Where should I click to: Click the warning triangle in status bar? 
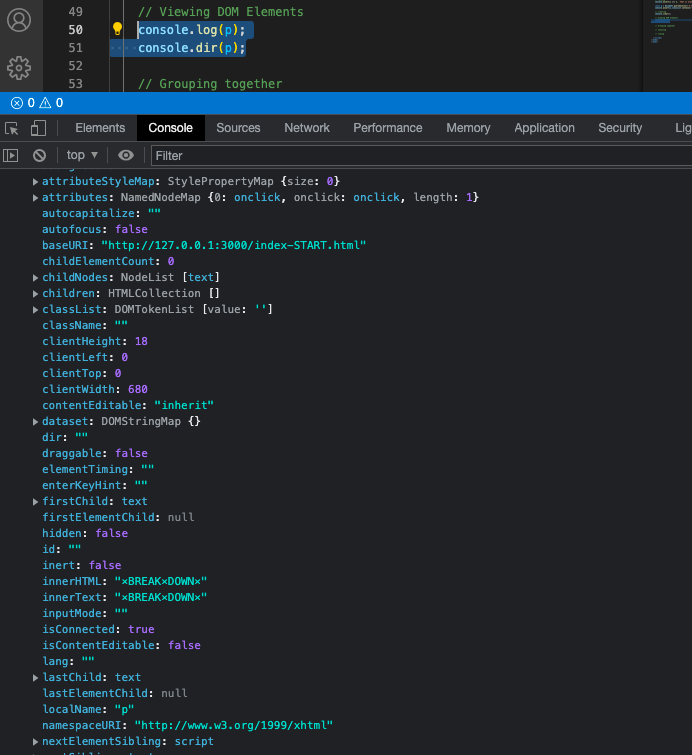pos(45,103)
